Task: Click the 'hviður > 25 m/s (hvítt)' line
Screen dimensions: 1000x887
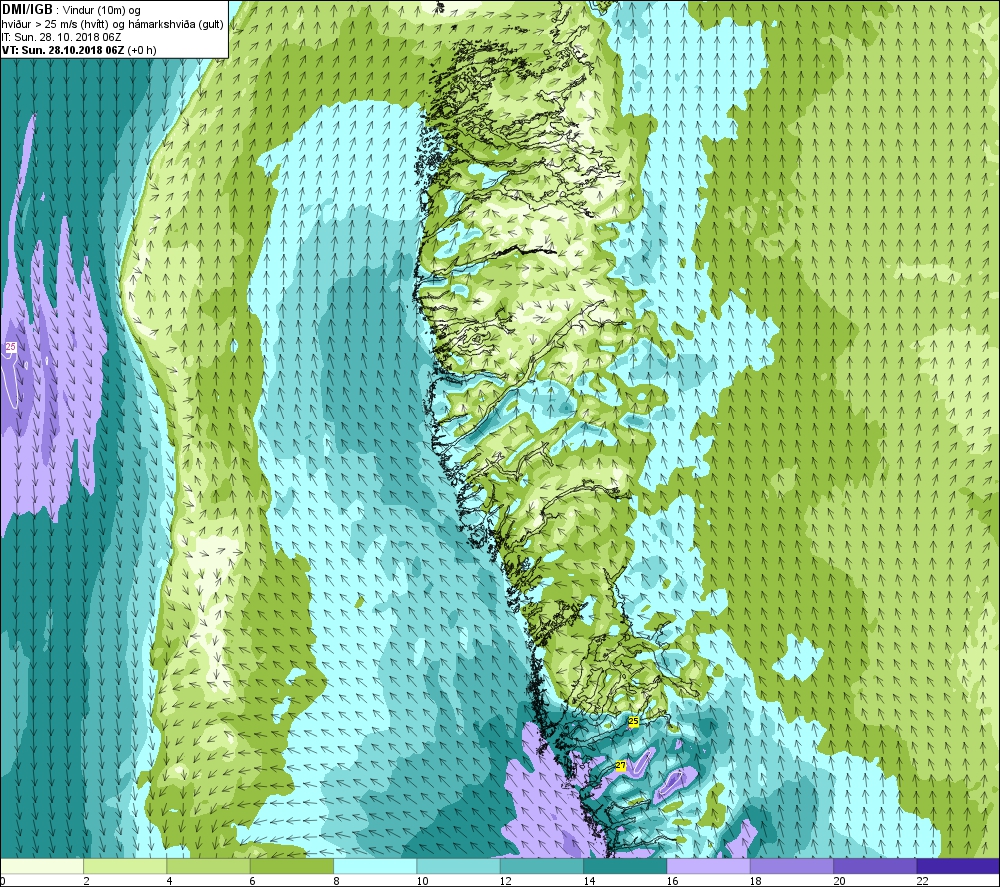Action: 112,24
